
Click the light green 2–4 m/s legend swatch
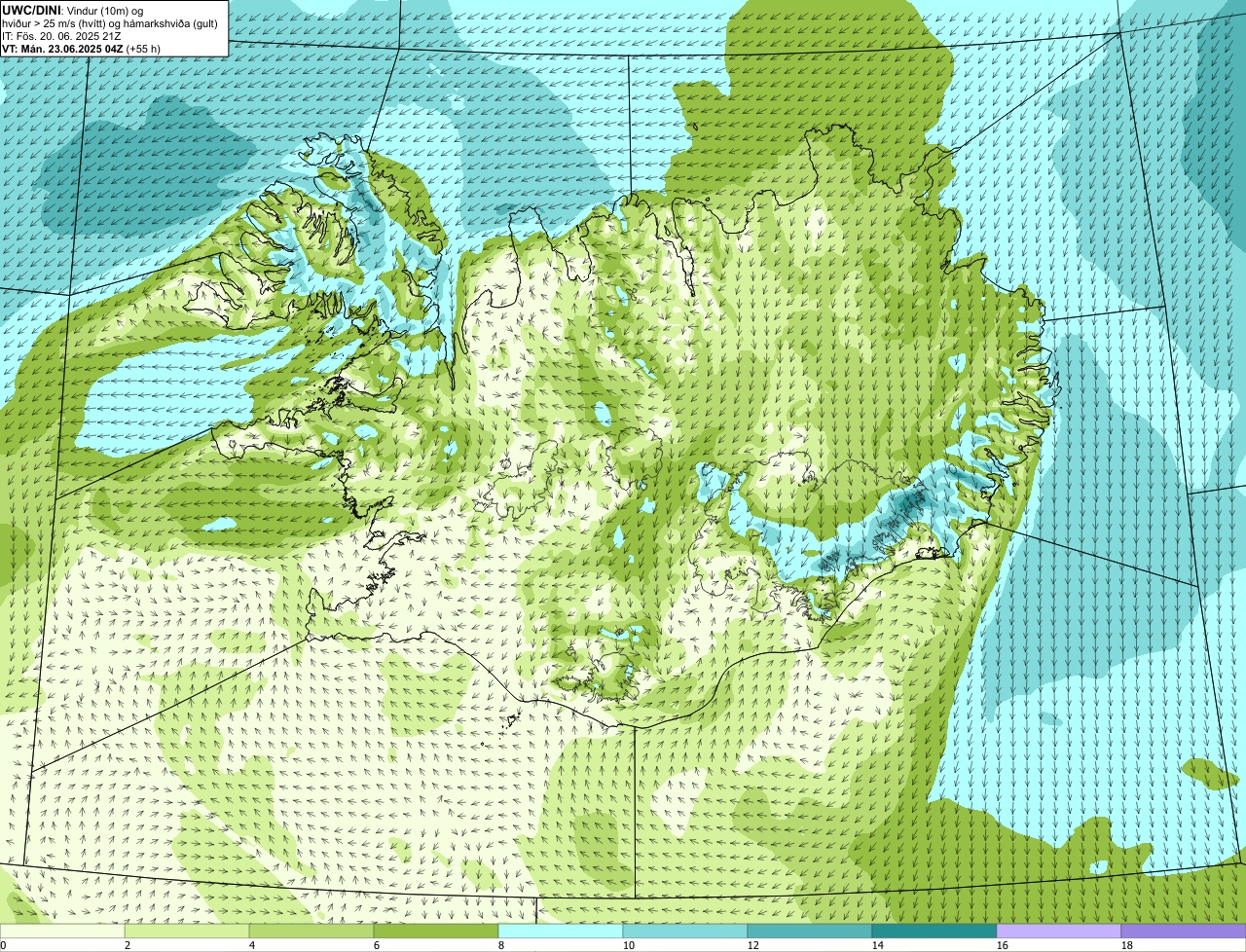(x=187, y=932)
